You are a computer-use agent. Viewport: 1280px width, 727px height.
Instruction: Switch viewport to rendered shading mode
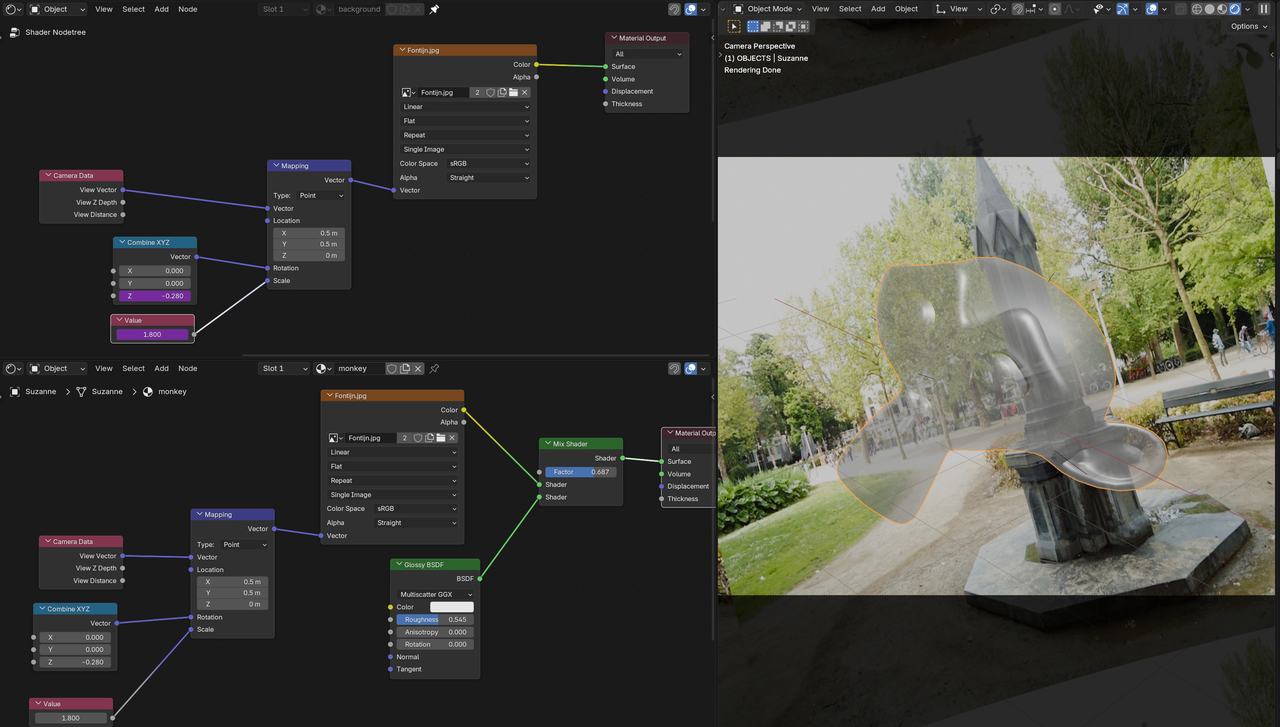click(1235, 9)
